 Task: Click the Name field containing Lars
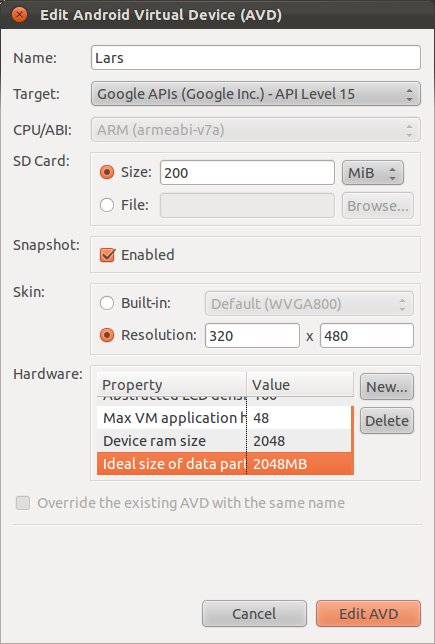click(255, 58)
